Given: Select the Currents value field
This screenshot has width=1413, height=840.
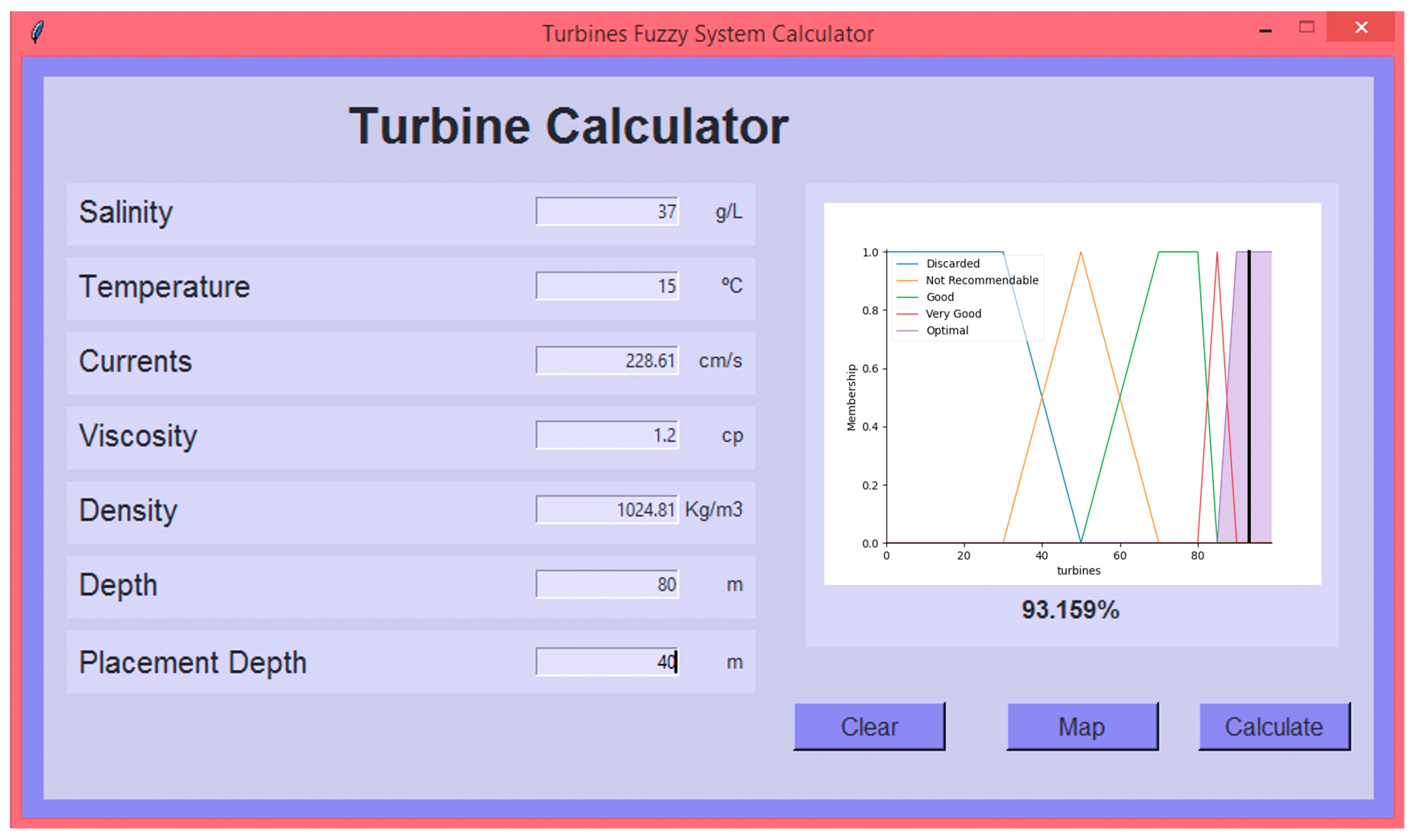Looking at the screenshot, I should click(607, 360).
